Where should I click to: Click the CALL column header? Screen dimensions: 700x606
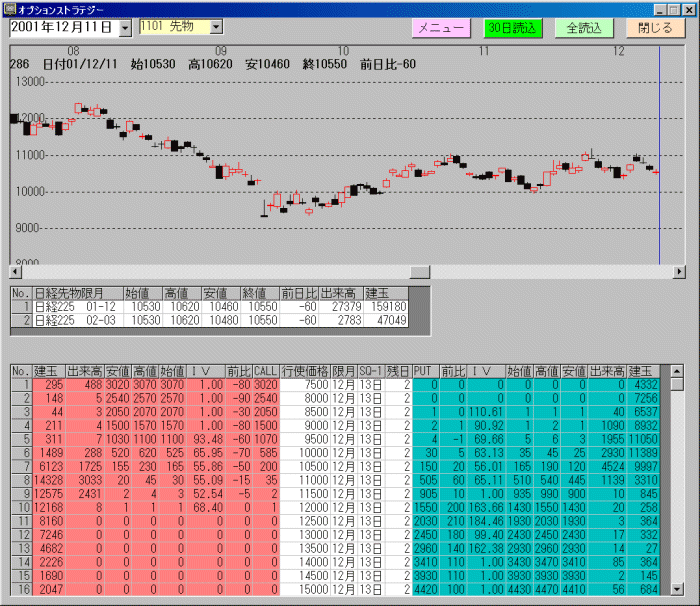coord(265,371)
